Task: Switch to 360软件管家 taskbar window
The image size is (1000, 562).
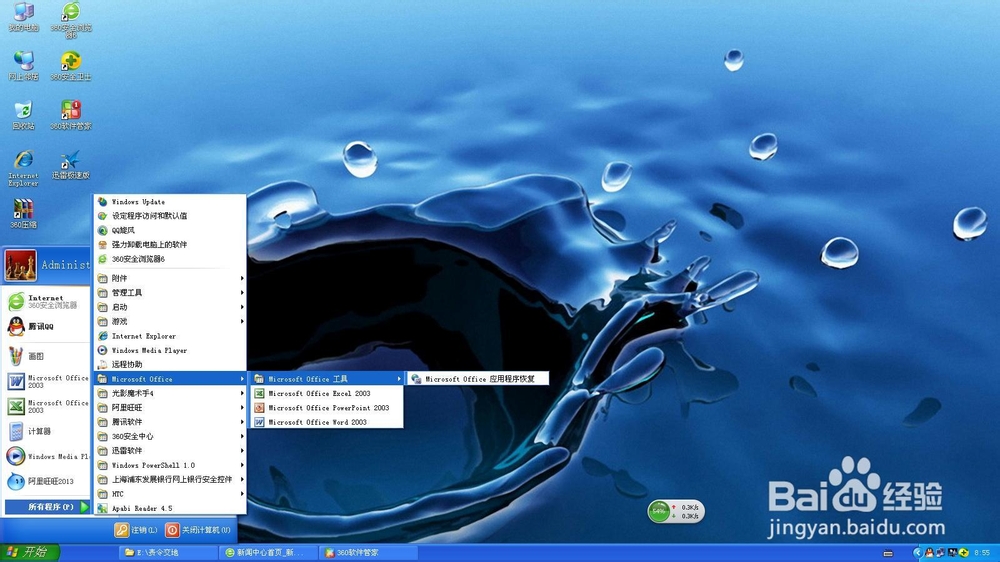Action: pos(369,552)
